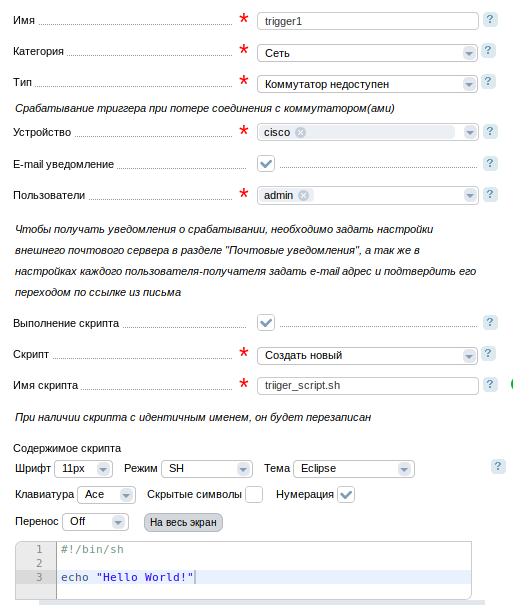The width and height of the screenshot is (513, 614).
Task: Enable Скрытые символы checkbox
Action: (254, 495)
